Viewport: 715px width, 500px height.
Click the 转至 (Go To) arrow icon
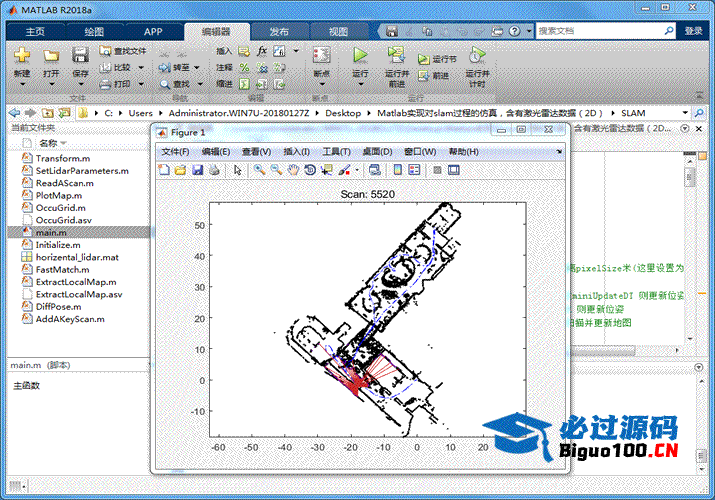tap(164, 67)
